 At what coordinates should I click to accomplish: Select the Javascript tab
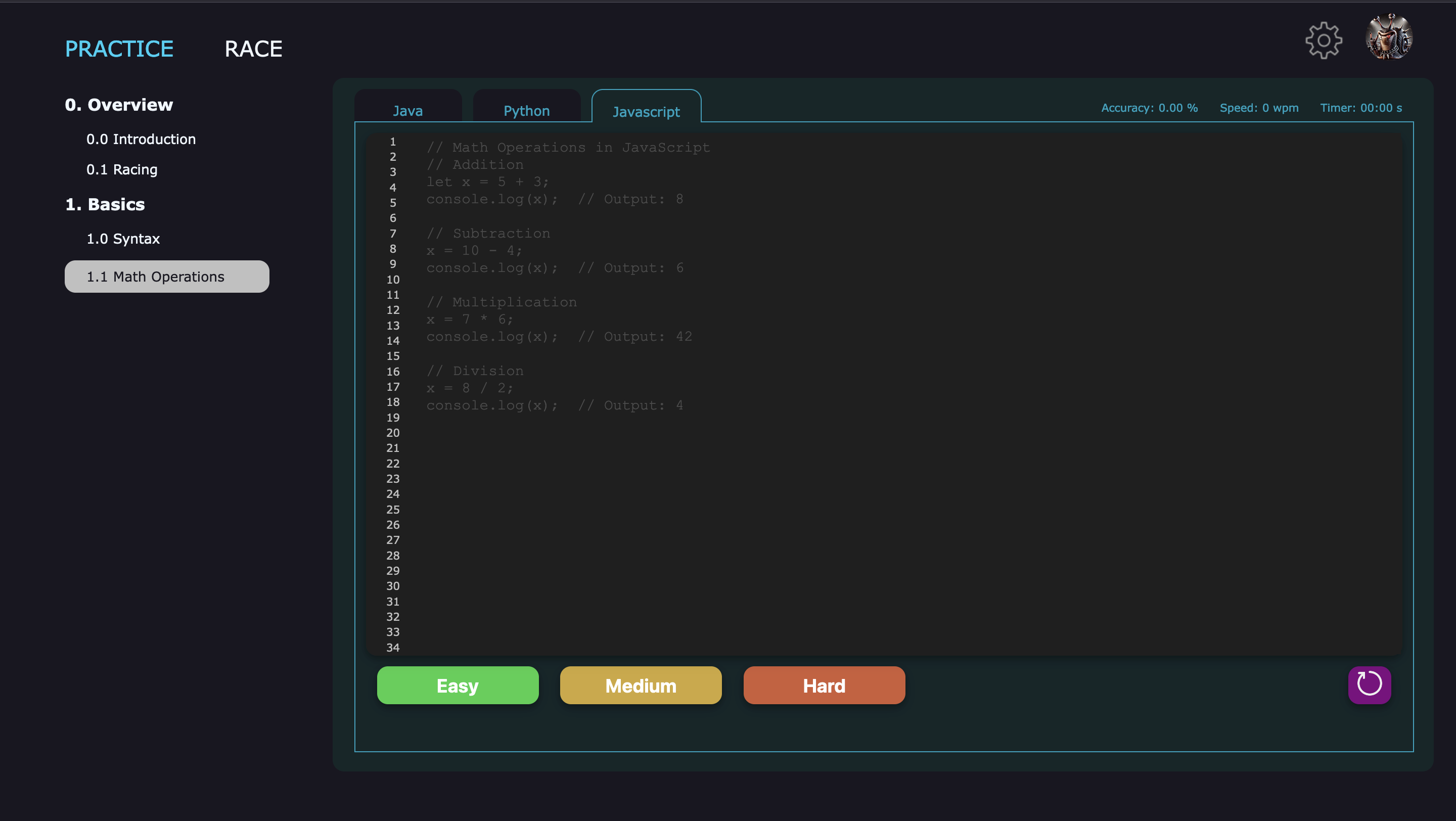[x=646, y=111]
